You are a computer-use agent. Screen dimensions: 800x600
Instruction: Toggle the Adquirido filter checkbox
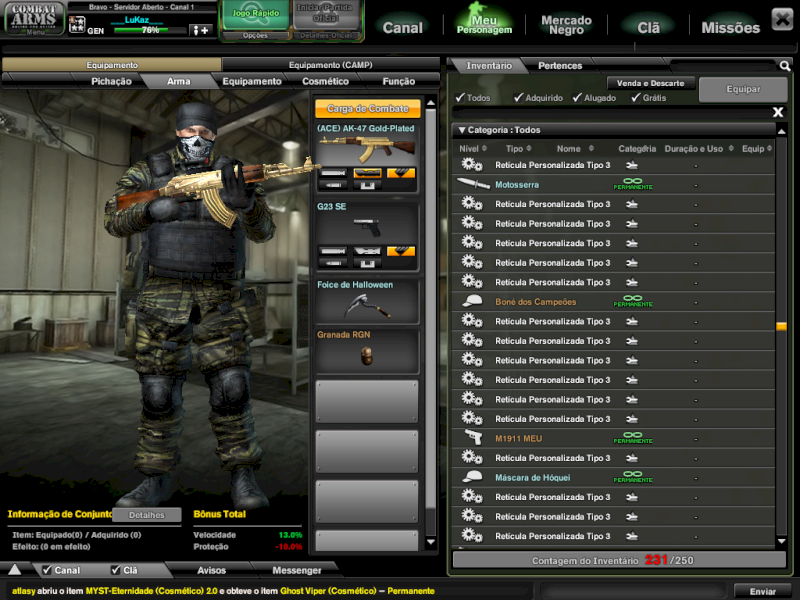519,97
